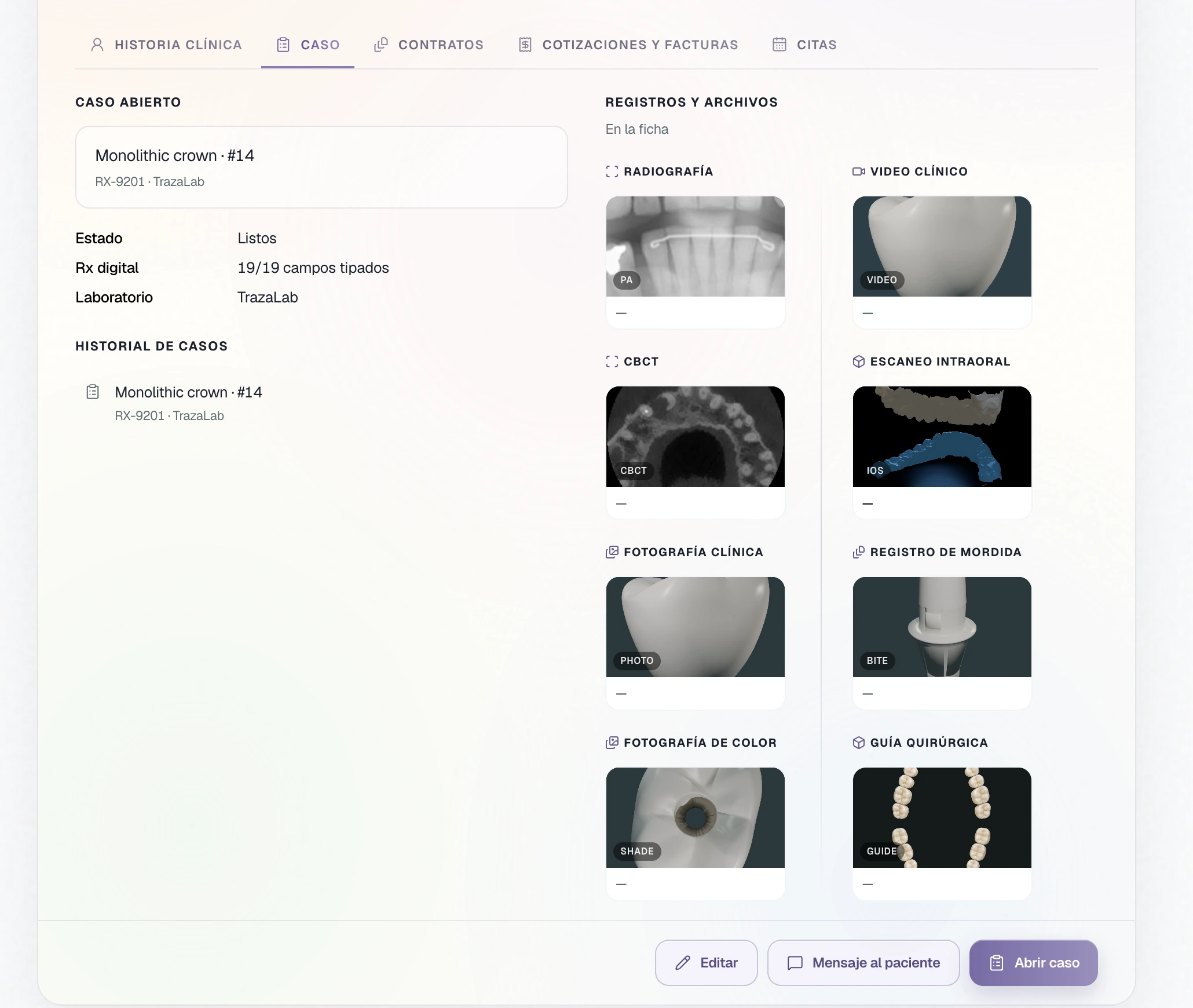Click the copy icon beside Contratos
This screenshot has height=1008, width=1193.
click(x=381, y=45)
